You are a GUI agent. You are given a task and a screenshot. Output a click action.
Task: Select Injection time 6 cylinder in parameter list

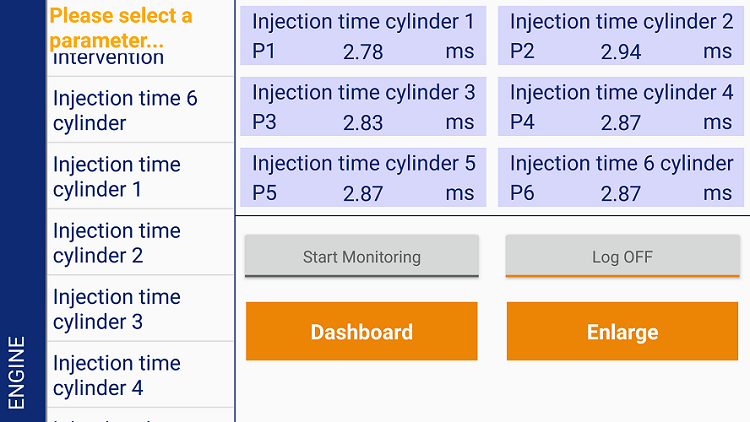pyautogui.click(x=140, y=110)
